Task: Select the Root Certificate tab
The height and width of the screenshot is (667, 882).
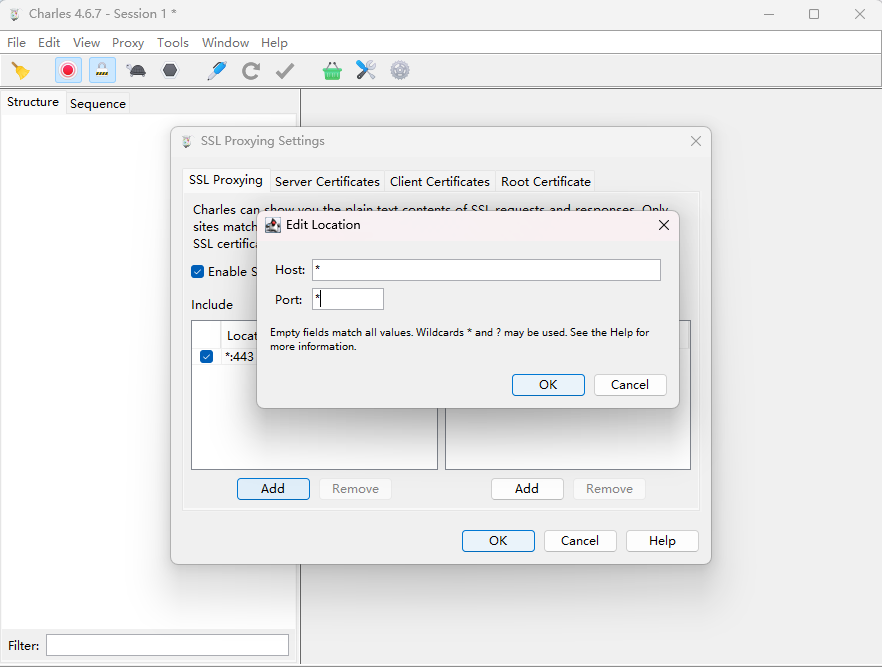Action: (x=546, y=182)
